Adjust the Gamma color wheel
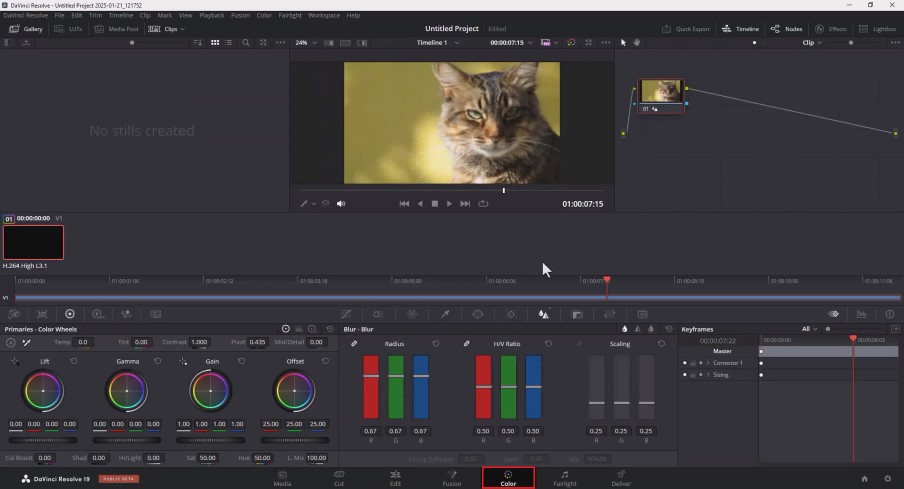Image resolution: width=904 pixels, height=489 pixels. point(127,391)
